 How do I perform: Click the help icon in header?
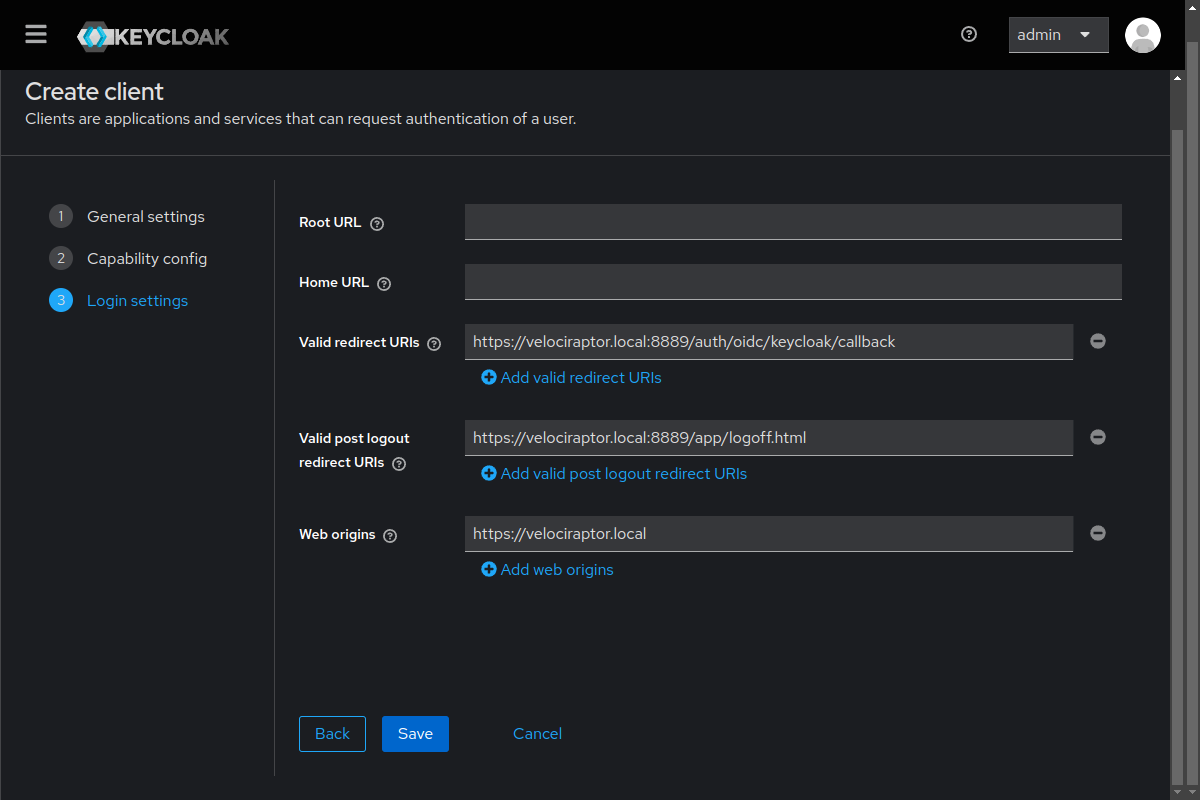(968, 34)
